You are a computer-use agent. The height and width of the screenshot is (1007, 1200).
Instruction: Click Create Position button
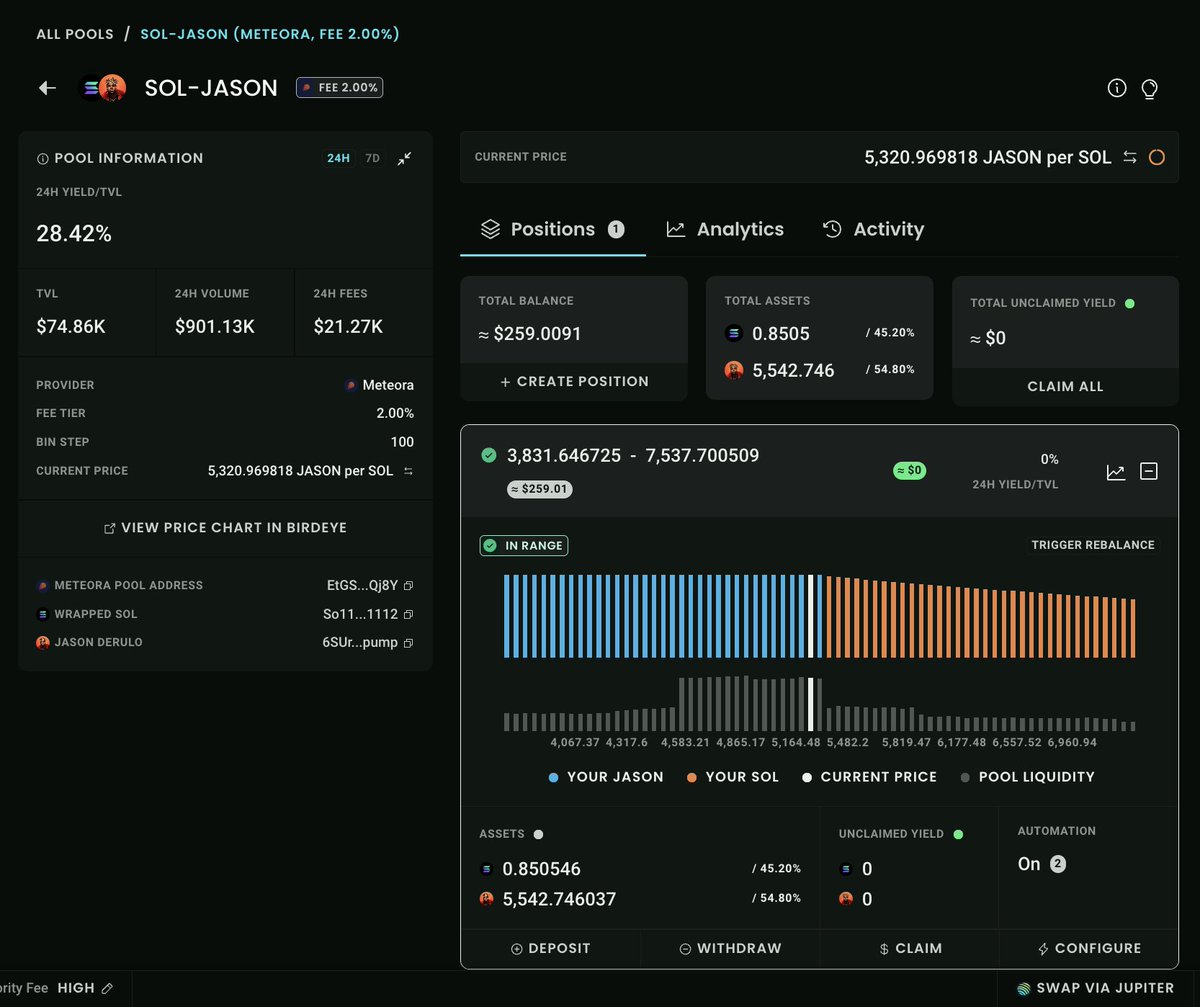[x=574, y=381]
